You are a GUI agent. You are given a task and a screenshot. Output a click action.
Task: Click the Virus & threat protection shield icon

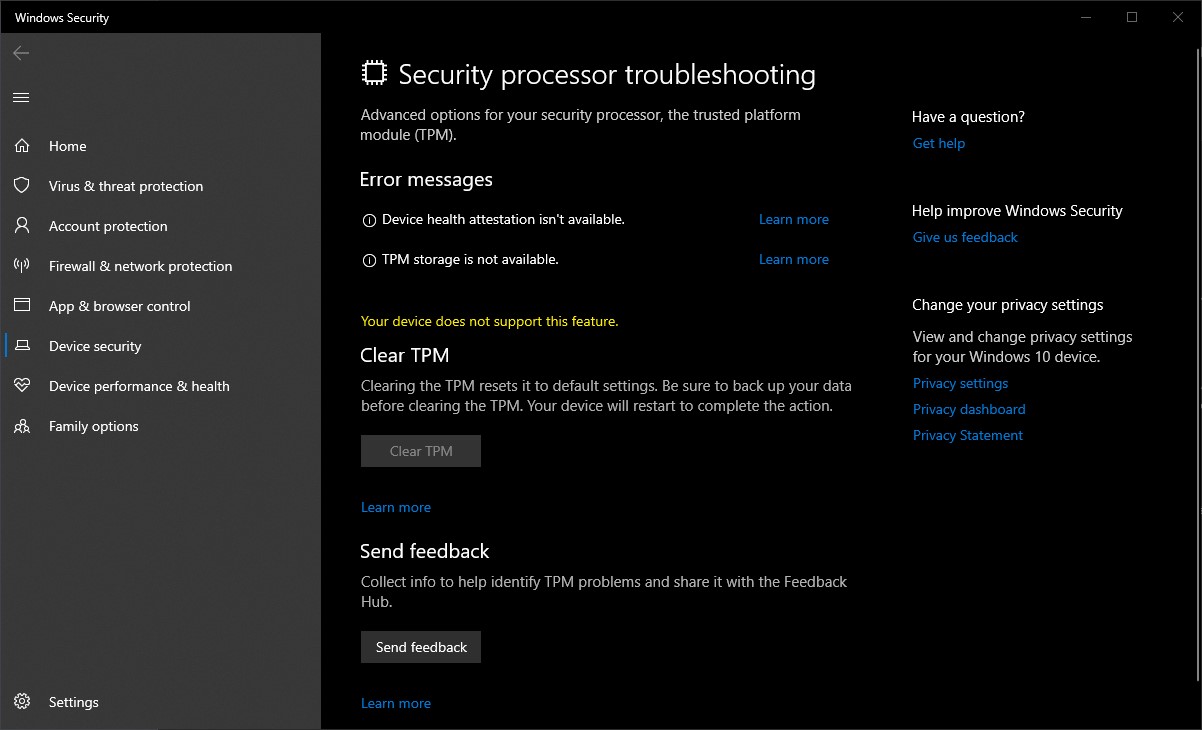coord(22,186)
